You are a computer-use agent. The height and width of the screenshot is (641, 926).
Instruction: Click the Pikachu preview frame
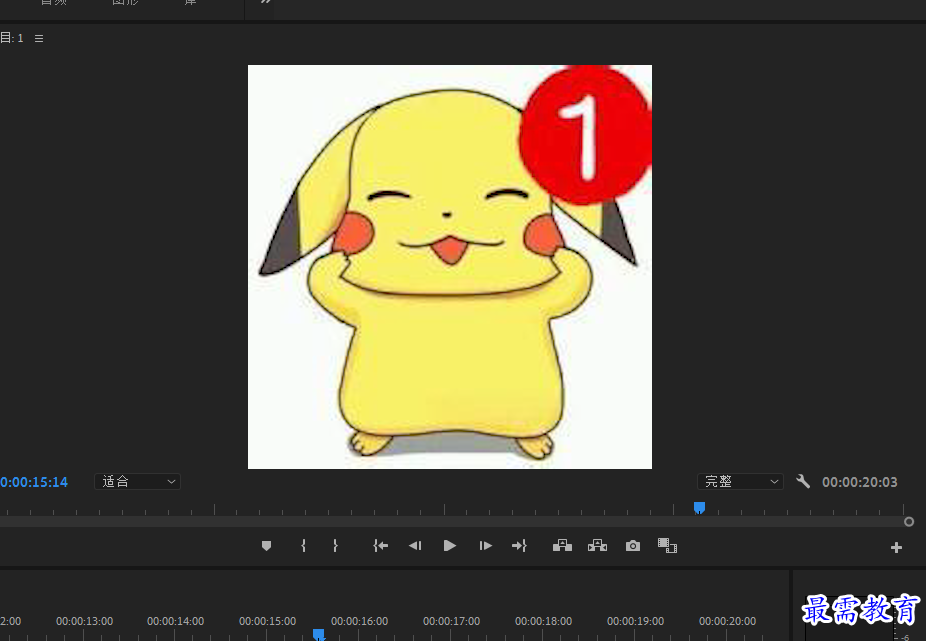tap(450, 267)
